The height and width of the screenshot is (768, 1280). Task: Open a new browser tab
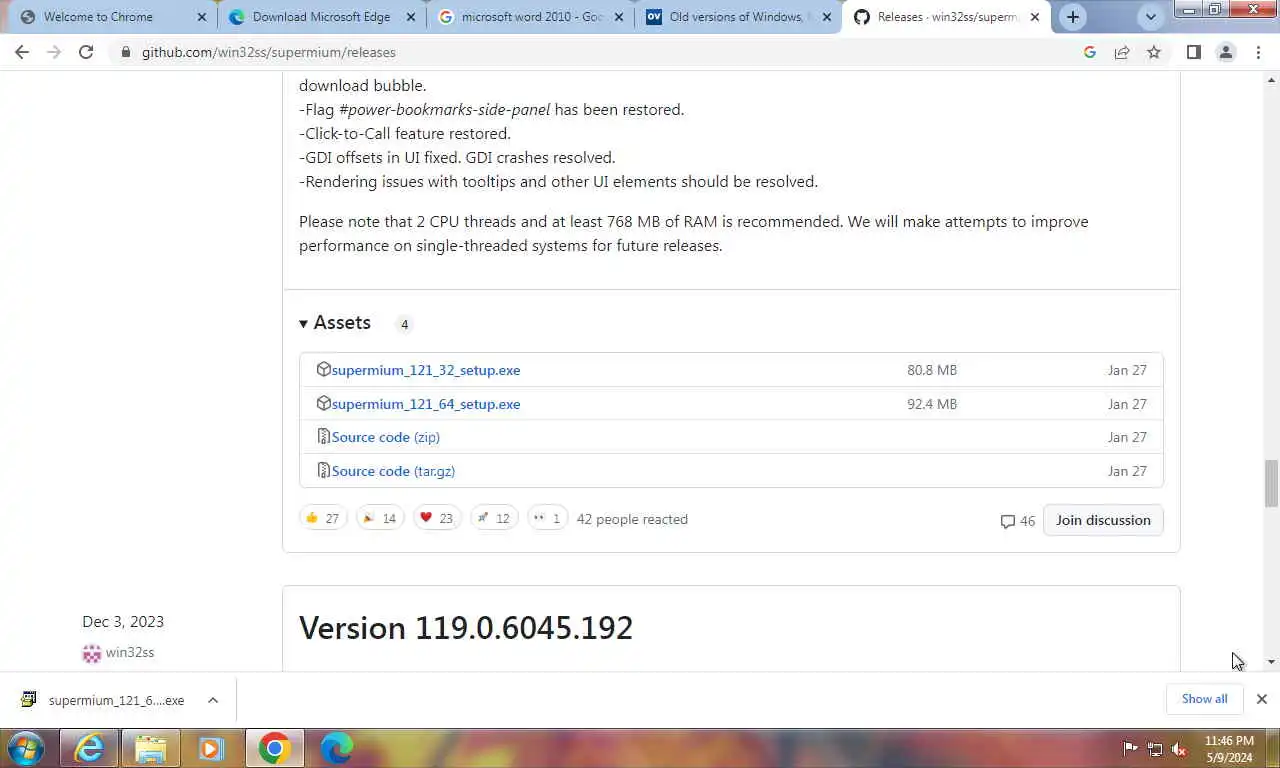click(1073, 17)
